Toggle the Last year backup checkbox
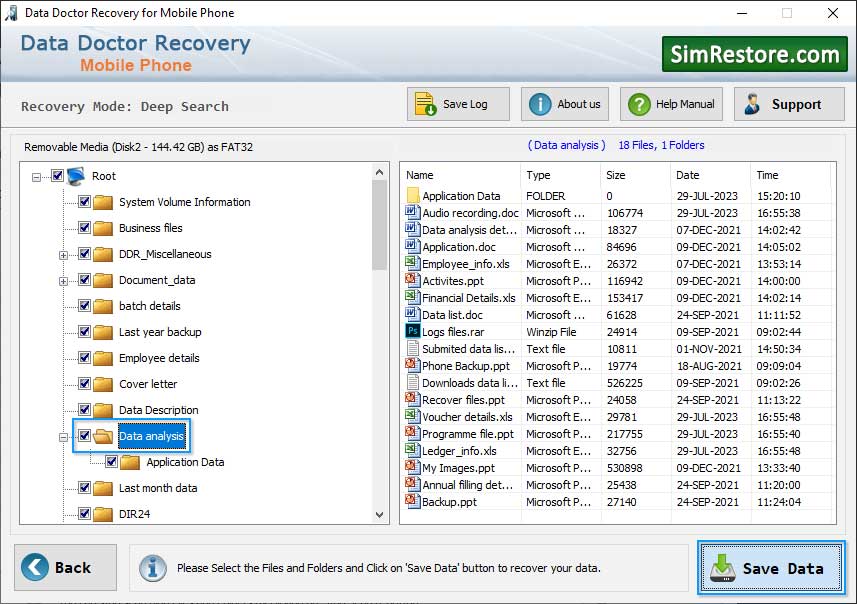Image resolution: width=857 pixels, height=604 pixels. [84, 331]
